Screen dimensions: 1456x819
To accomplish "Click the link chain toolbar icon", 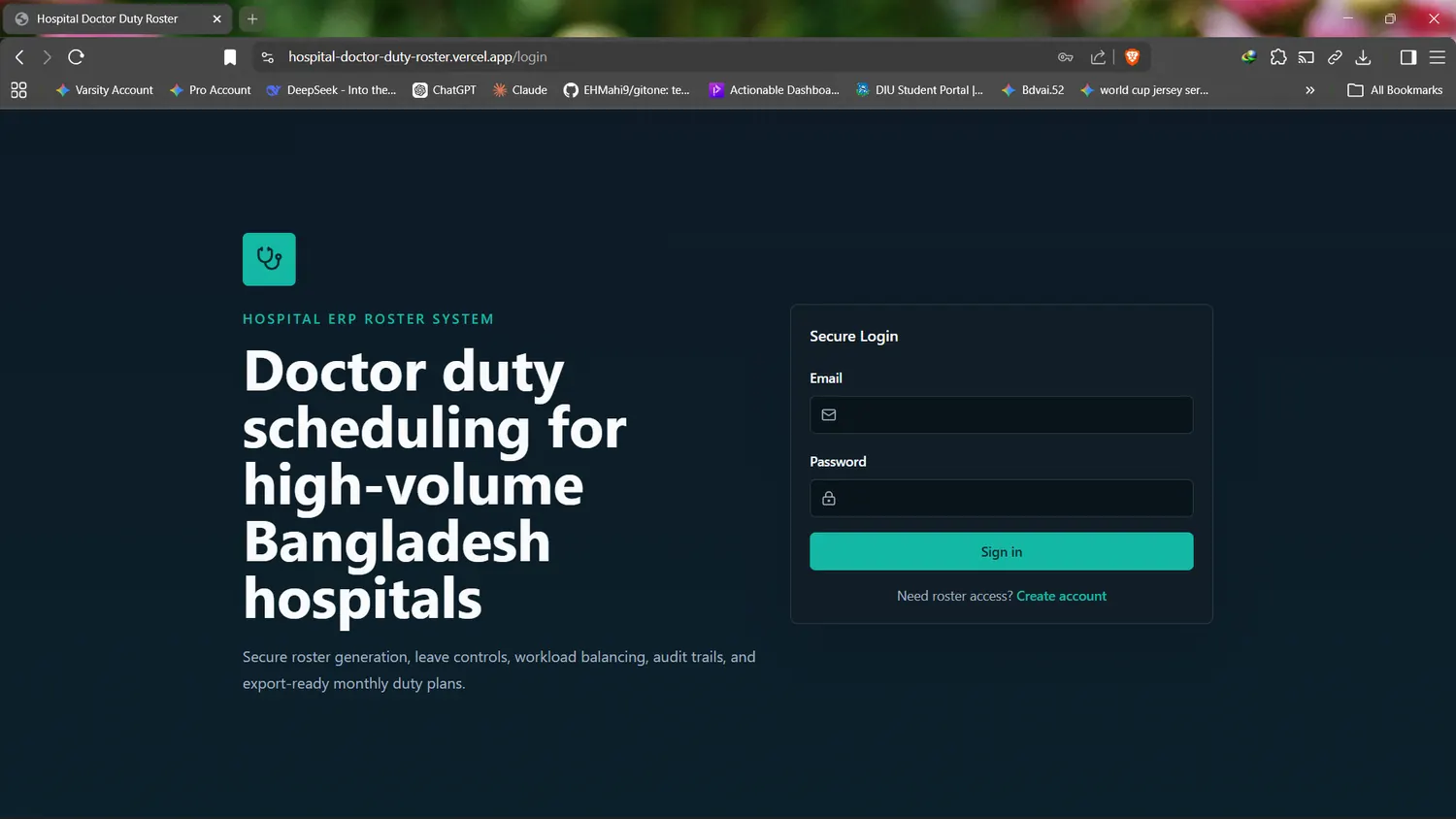I will coord(1335,57).
